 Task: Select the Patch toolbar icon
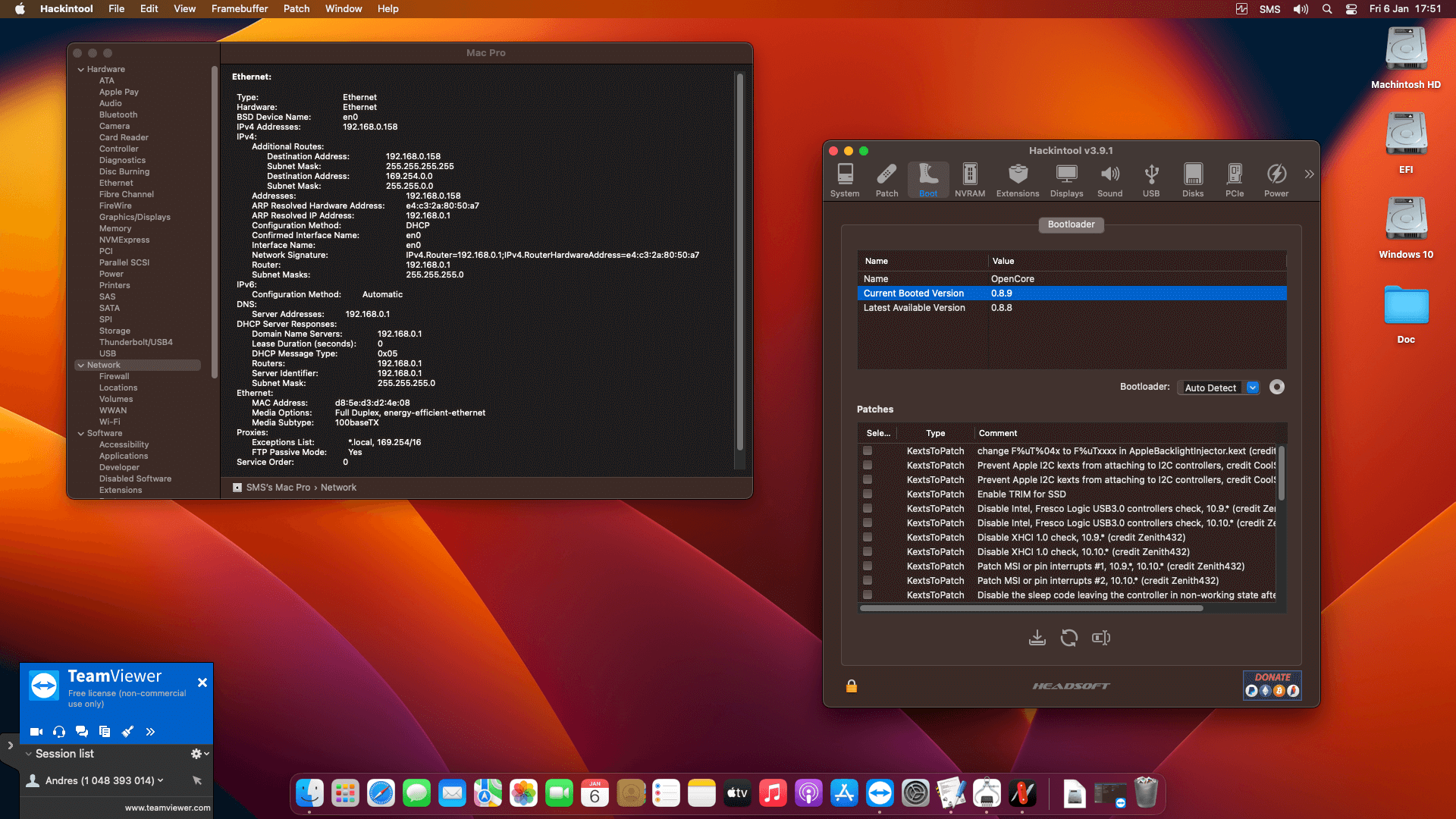[886, 180]
